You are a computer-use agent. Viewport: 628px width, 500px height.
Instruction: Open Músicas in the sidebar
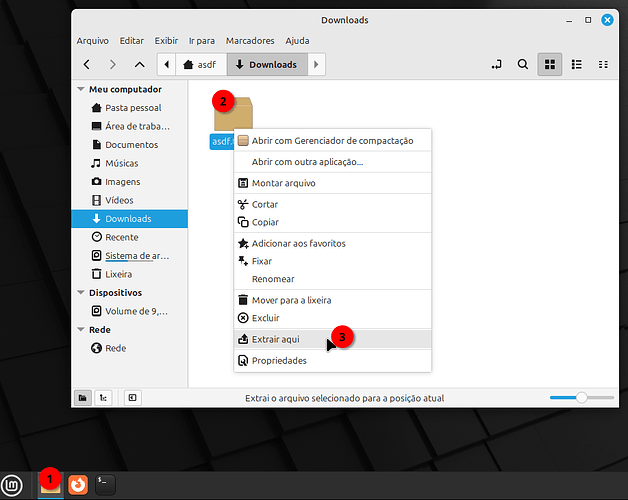[x=129, y=163]
